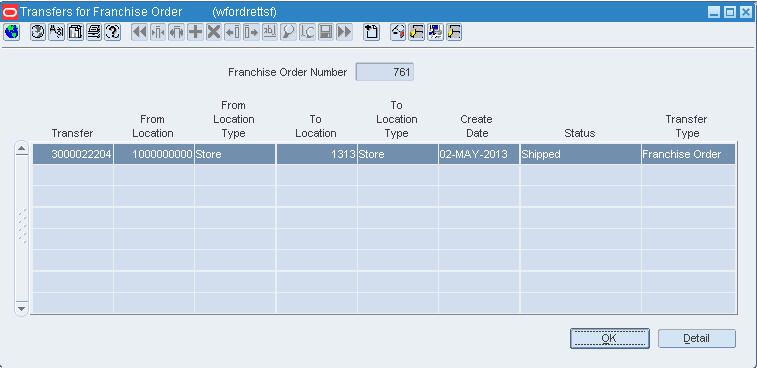Click the Create Date 02-MAY-2013 cell

pos(479,154)
